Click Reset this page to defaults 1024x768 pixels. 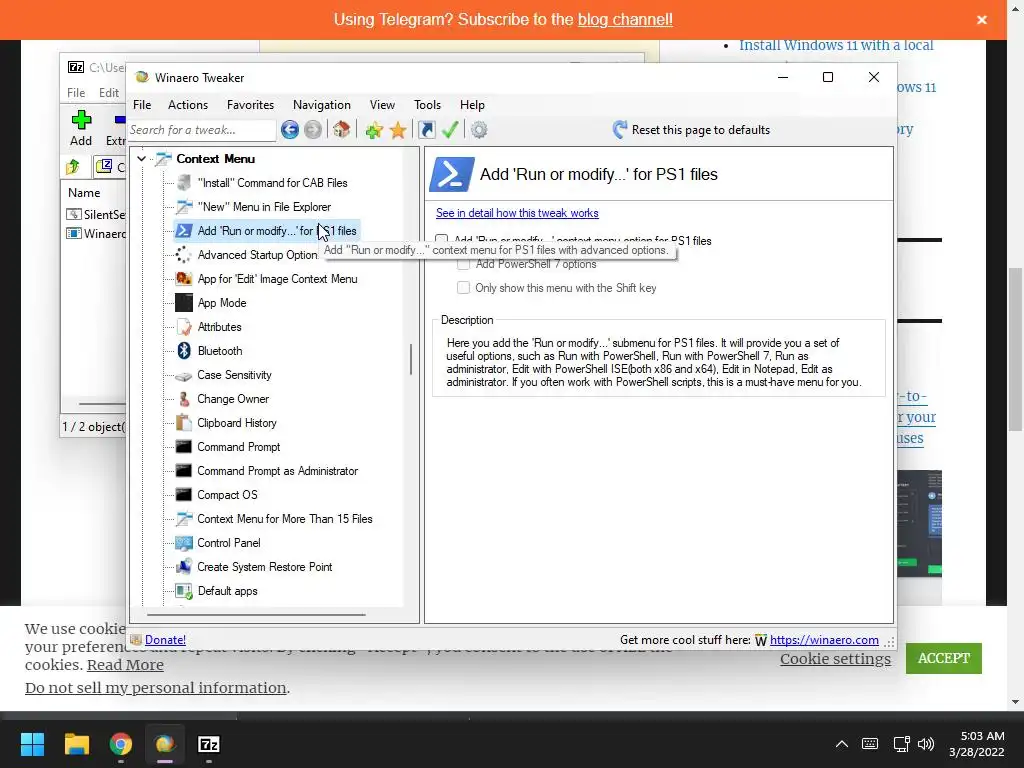[701, 129]
